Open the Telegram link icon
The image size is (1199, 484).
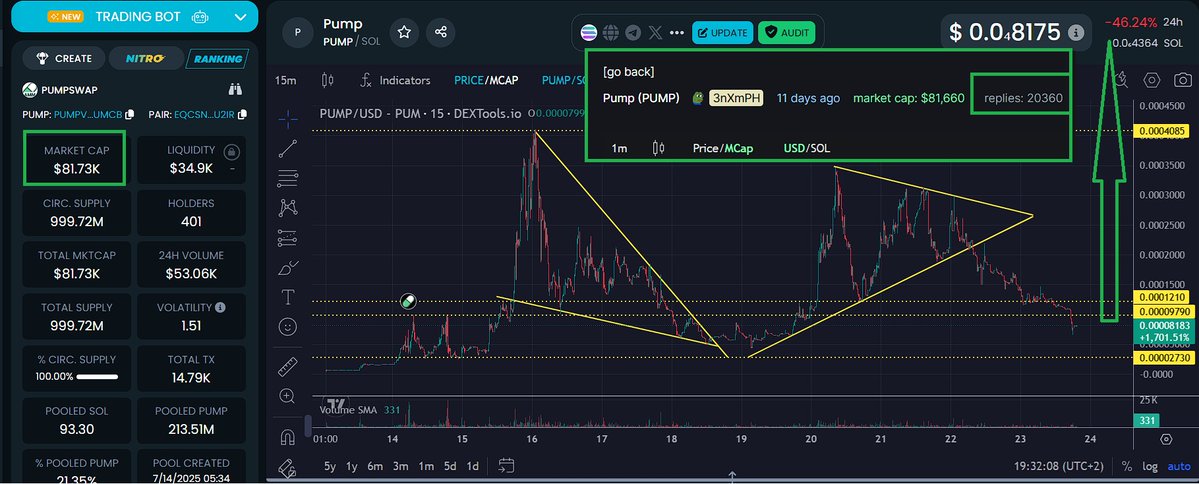click(632, 33)
